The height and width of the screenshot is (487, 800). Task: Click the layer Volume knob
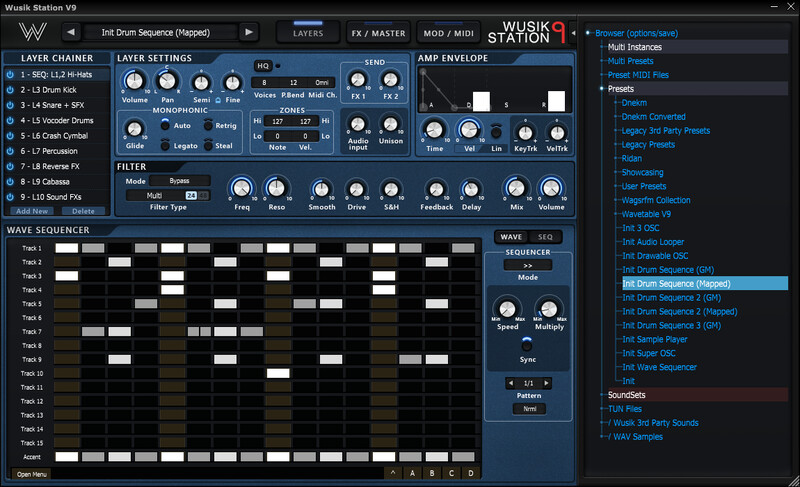coord(134,81)
